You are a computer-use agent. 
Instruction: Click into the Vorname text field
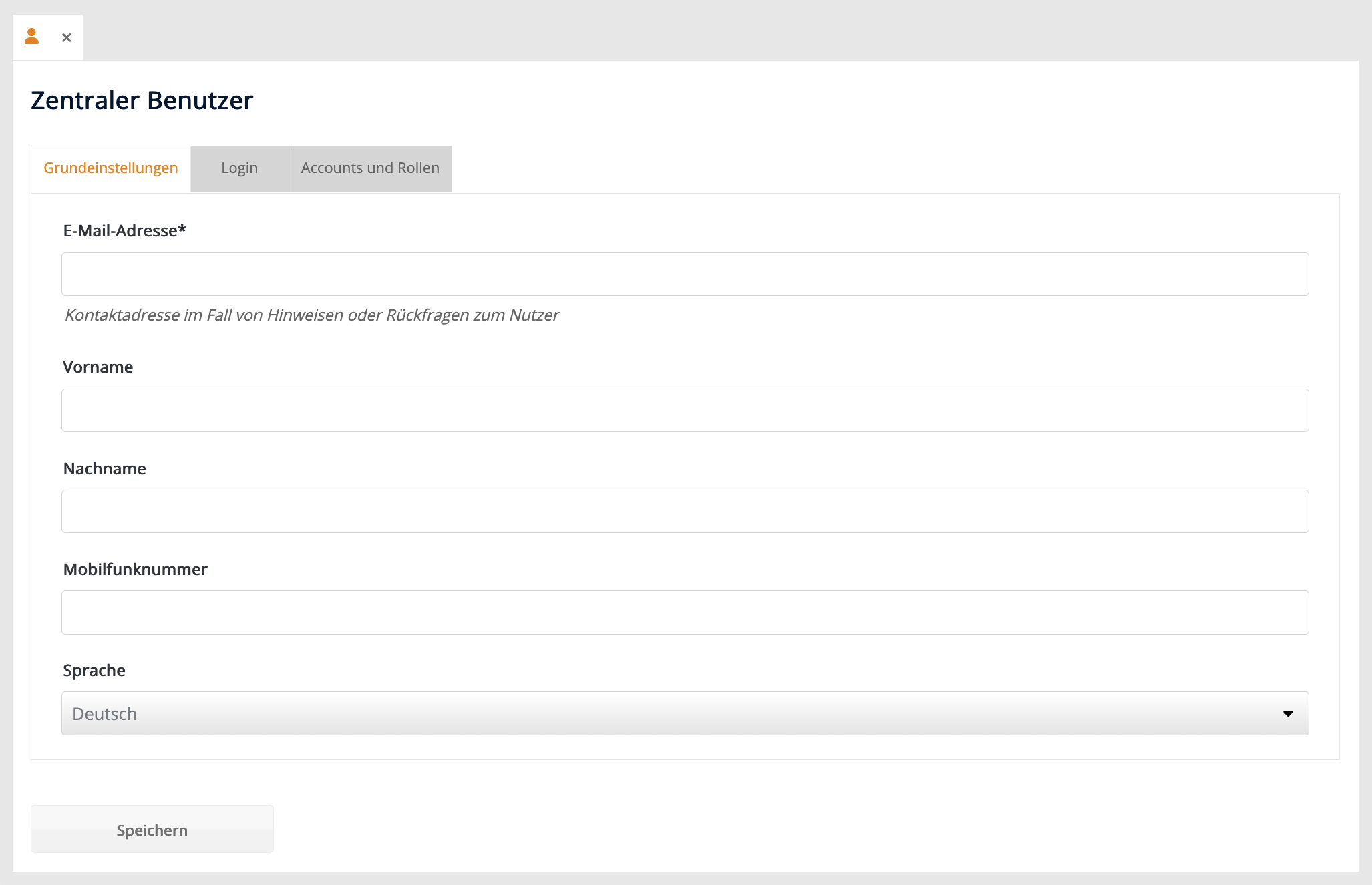click(685, 411)
